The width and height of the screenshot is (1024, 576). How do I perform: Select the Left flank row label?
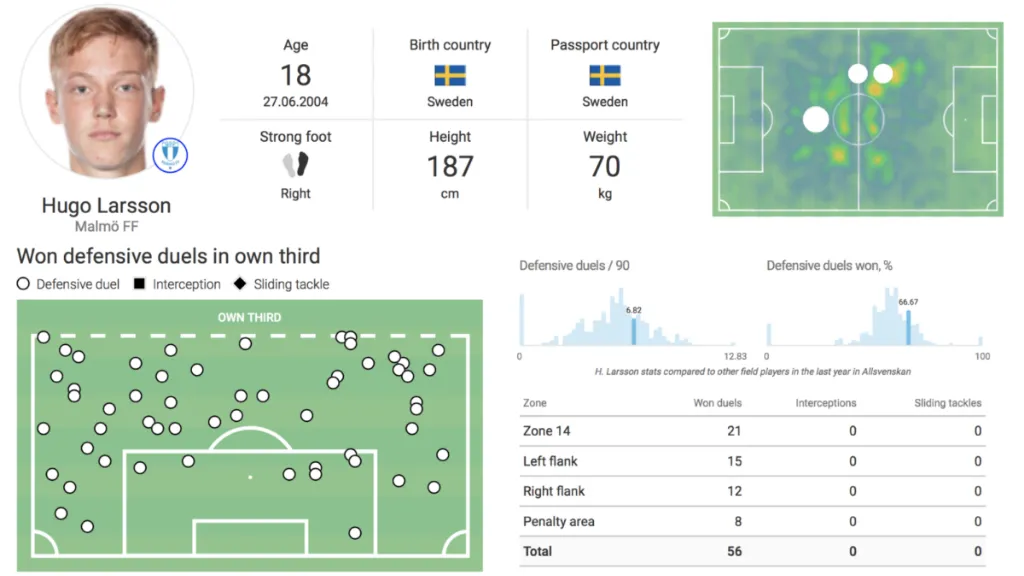550,461
